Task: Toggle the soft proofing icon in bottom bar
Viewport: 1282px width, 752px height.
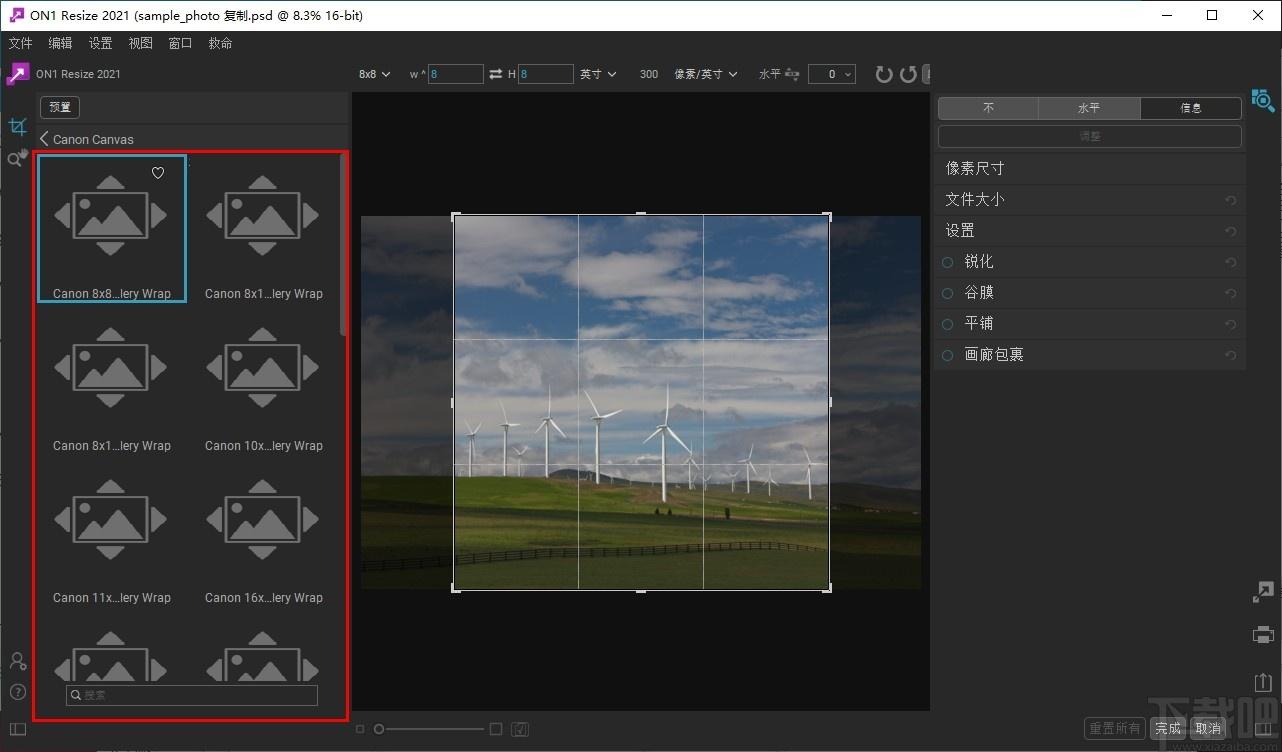Action: 519,729
